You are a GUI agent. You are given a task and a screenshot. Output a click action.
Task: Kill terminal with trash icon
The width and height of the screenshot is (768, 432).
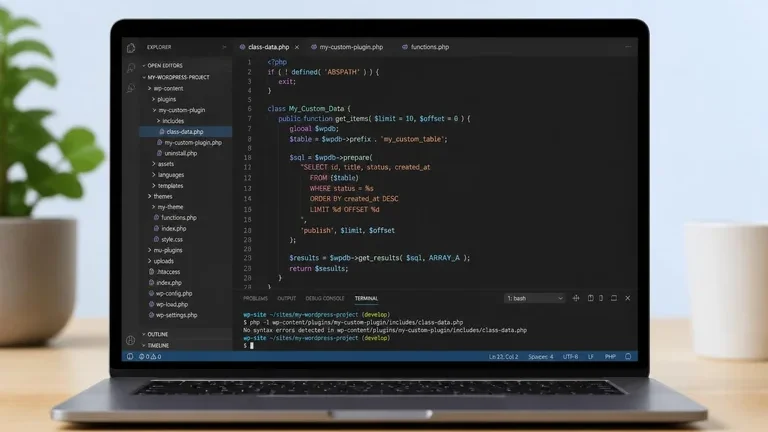[x=601, y=298]
